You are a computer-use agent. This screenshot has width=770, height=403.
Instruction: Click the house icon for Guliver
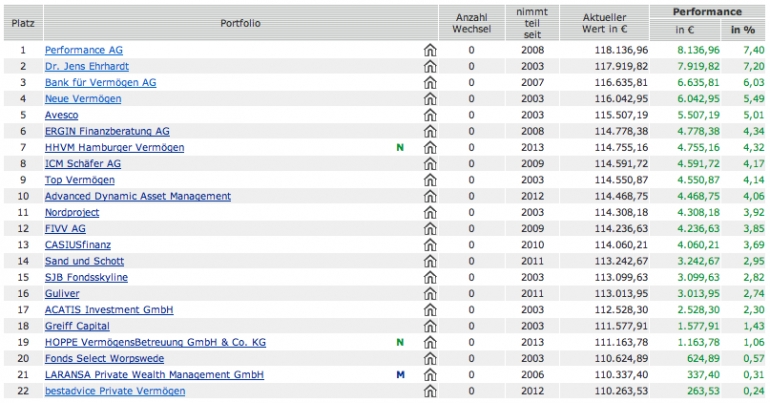pyautogui.click(x=430, y=294)
